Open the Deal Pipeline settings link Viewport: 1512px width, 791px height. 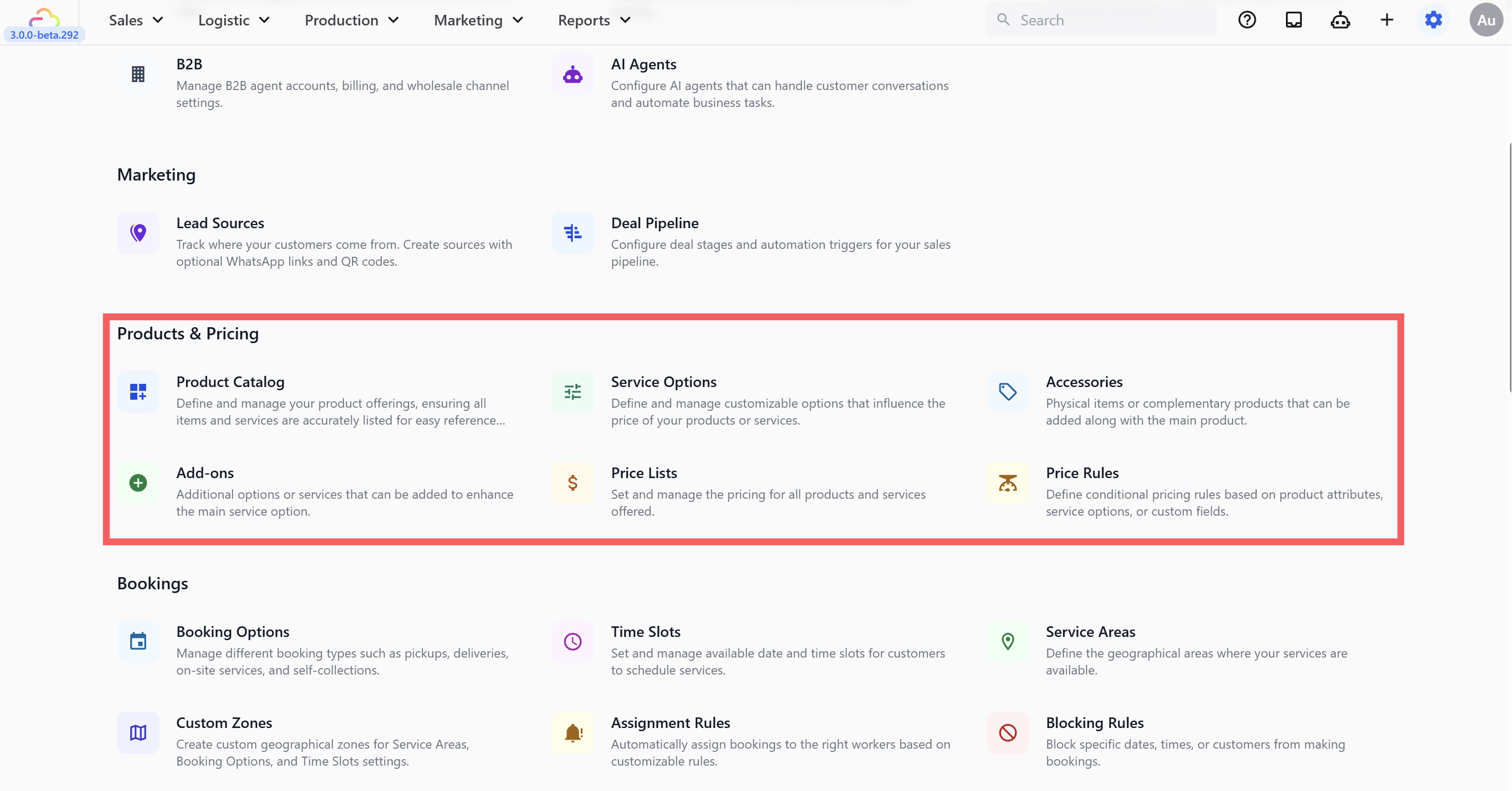click(654, 223)
